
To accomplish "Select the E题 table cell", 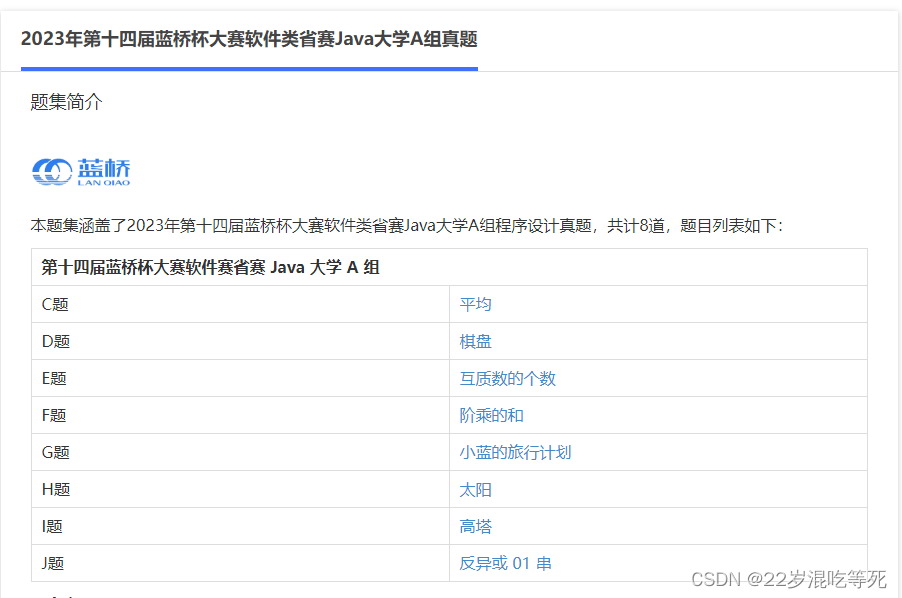I will [x=240, y=378].
